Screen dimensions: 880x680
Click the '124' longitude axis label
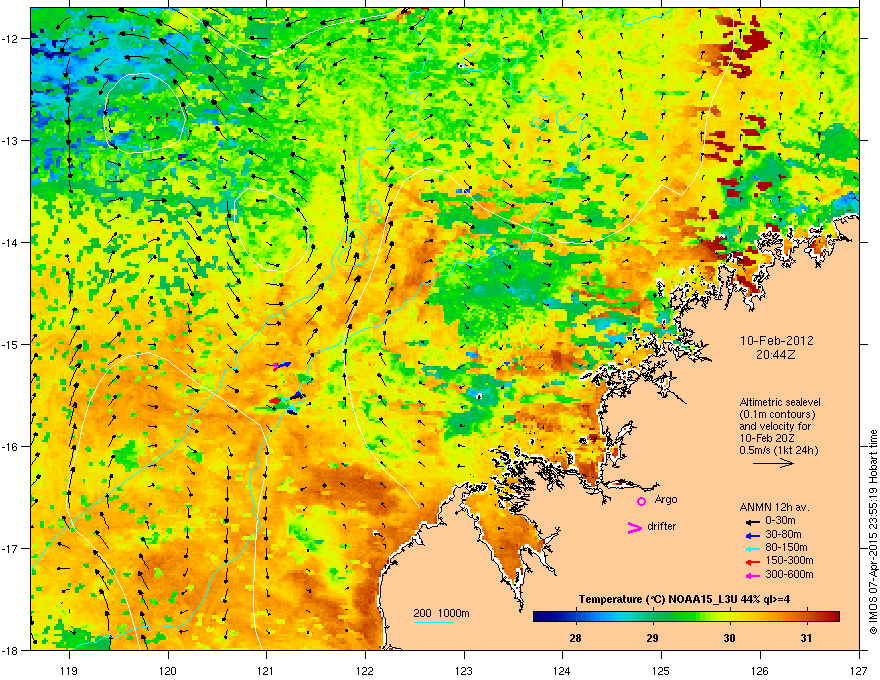point(562,670)
